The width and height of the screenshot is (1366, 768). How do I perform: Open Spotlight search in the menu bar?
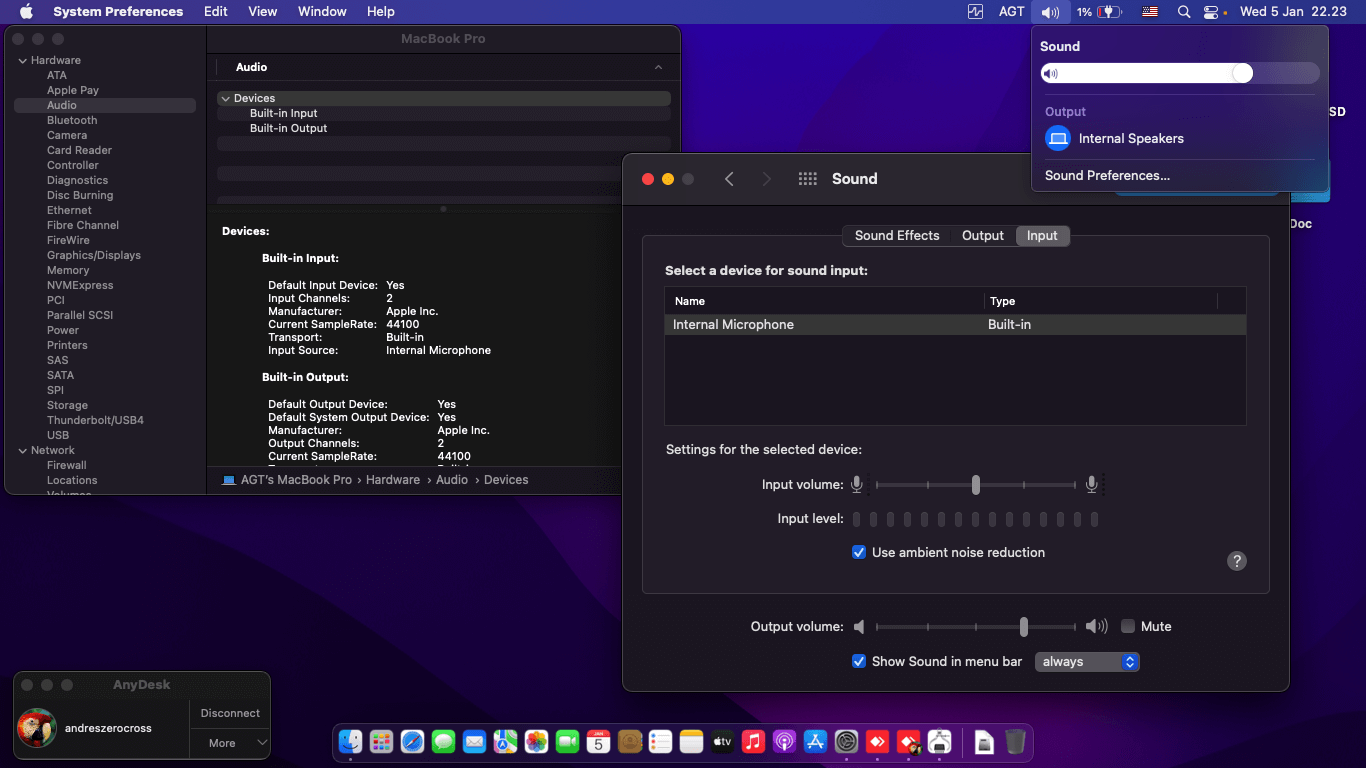pyautogui.click(x=1184, y=12)
